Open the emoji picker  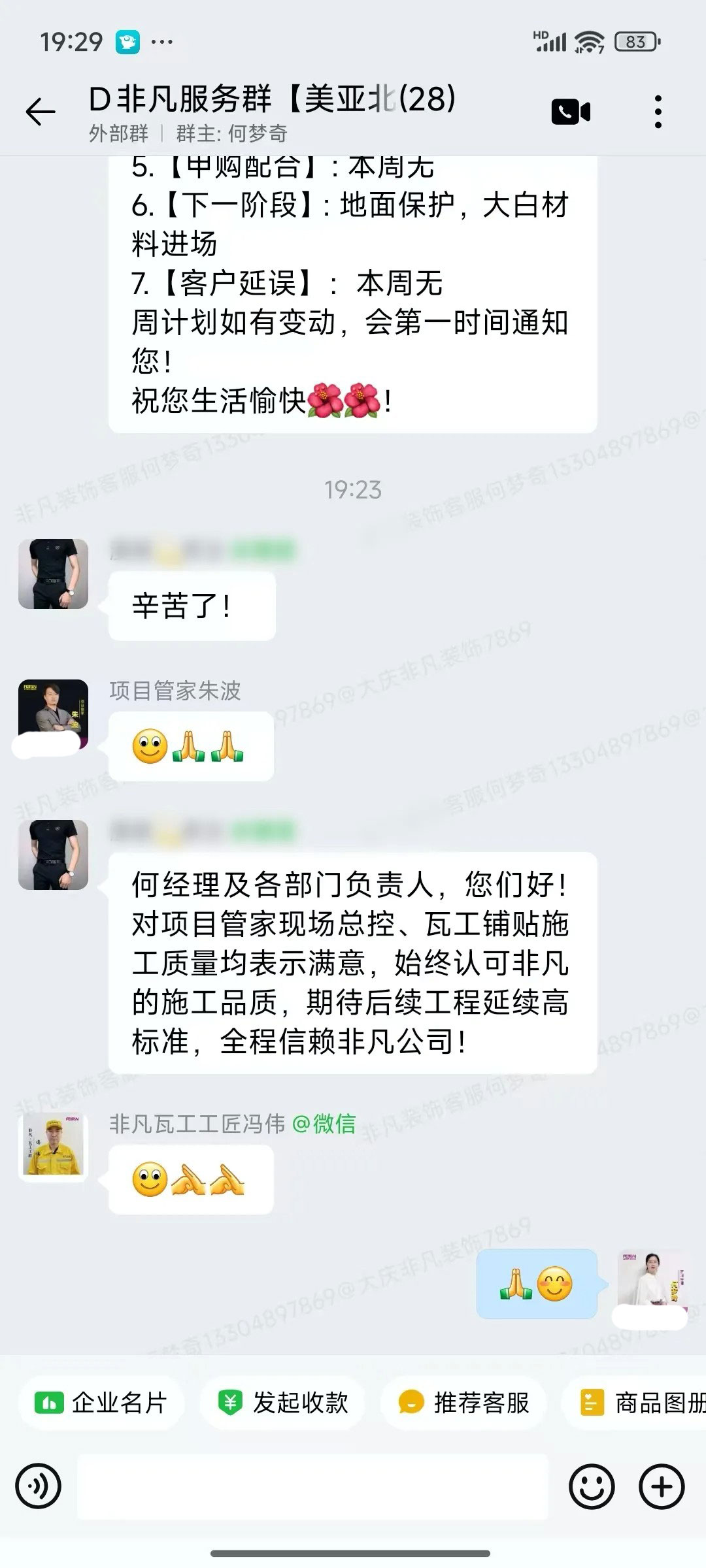click(x=592, y=1486)
